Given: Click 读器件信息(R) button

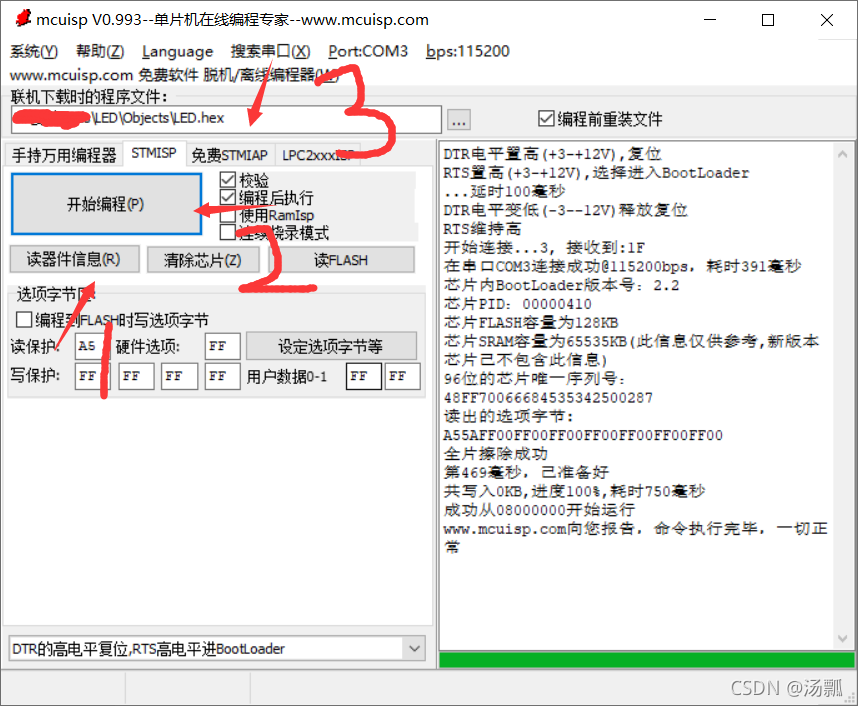Looking at the screenshot, I should 74,259.
